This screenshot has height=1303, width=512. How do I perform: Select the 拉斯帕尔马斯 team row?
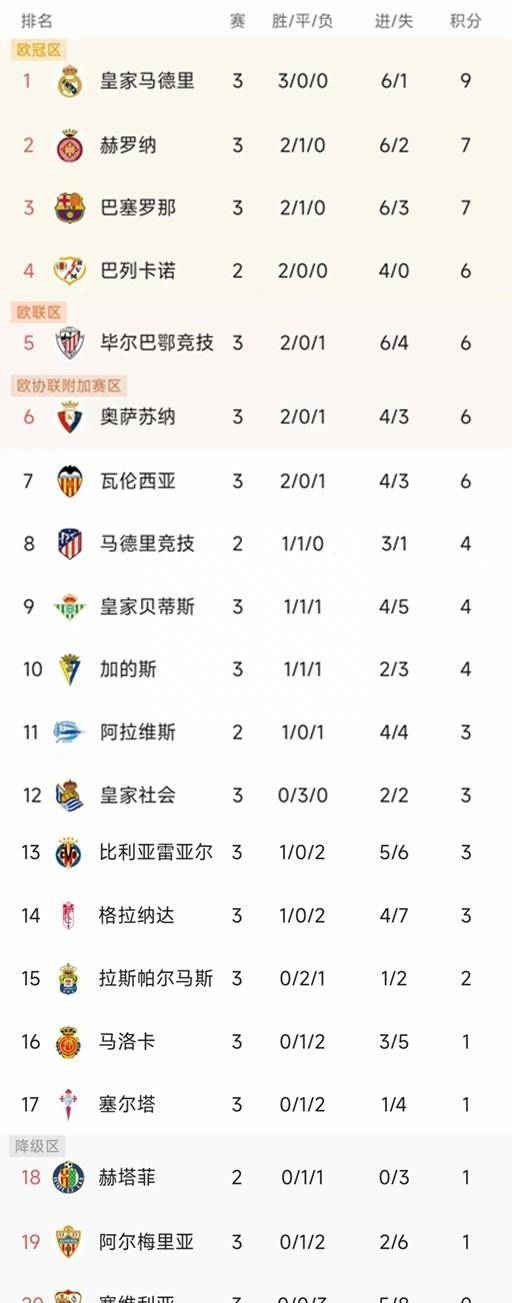point(256,979)
